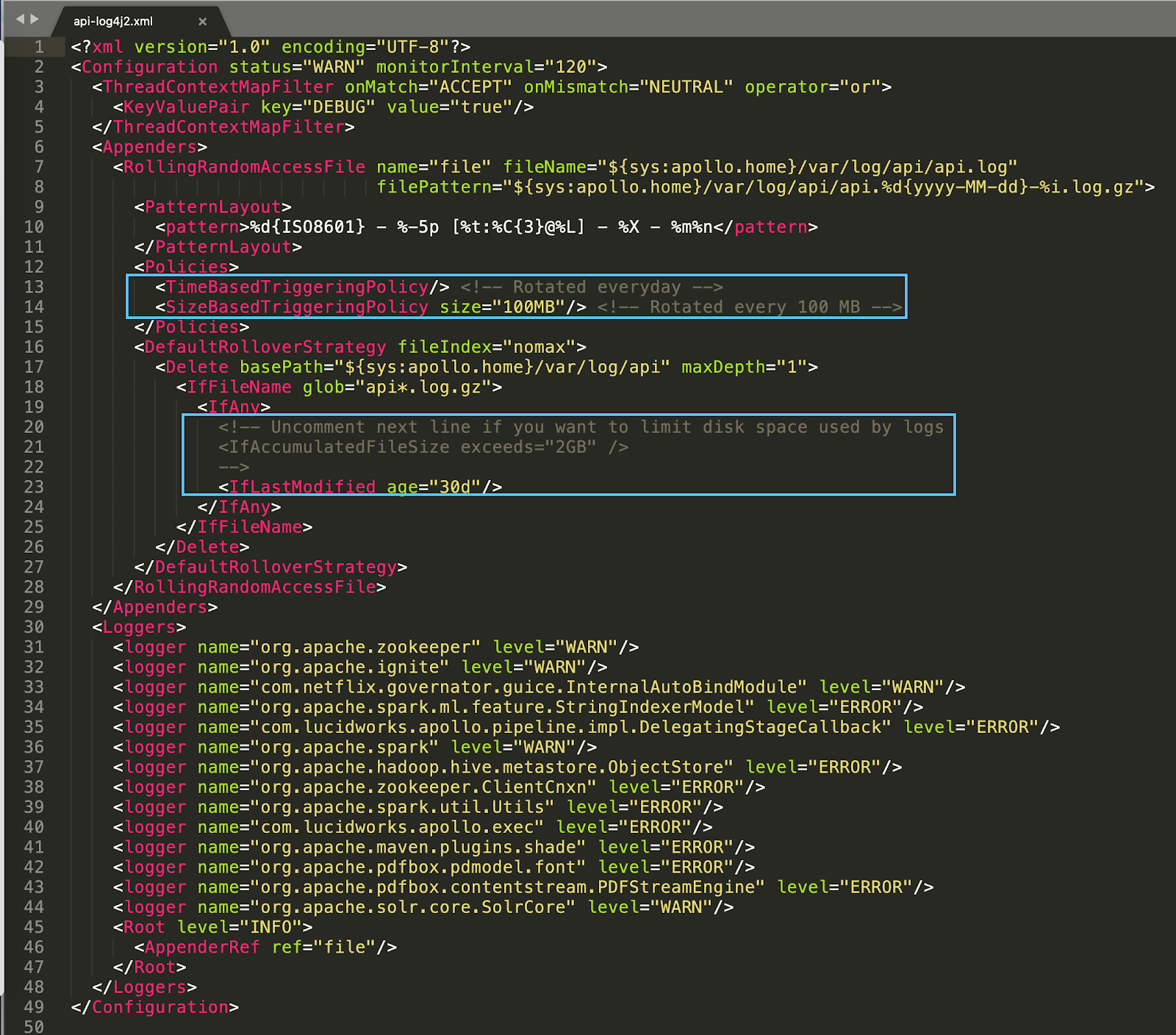Click the opening PatternLayout tag
This screenshot has width=1176, height=1035.
[x=213, y=207]
